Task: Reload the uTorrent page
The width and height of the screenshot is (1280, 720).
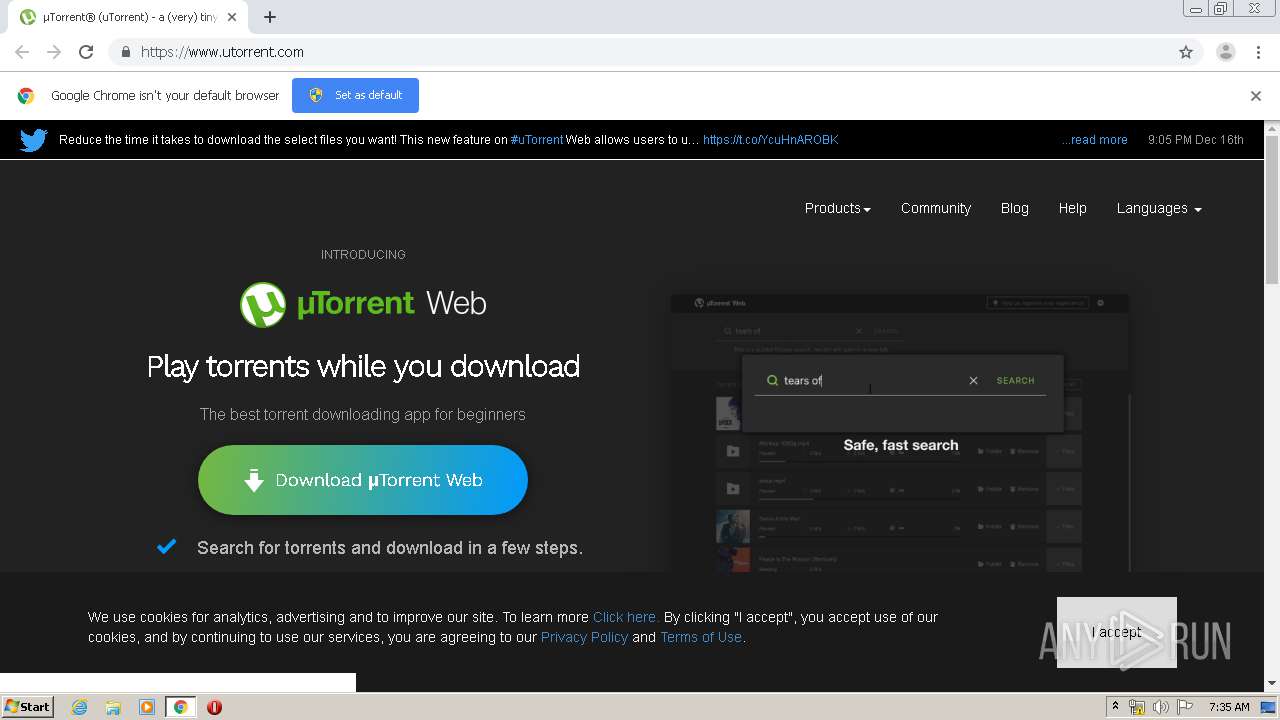Action: (86, 52)
